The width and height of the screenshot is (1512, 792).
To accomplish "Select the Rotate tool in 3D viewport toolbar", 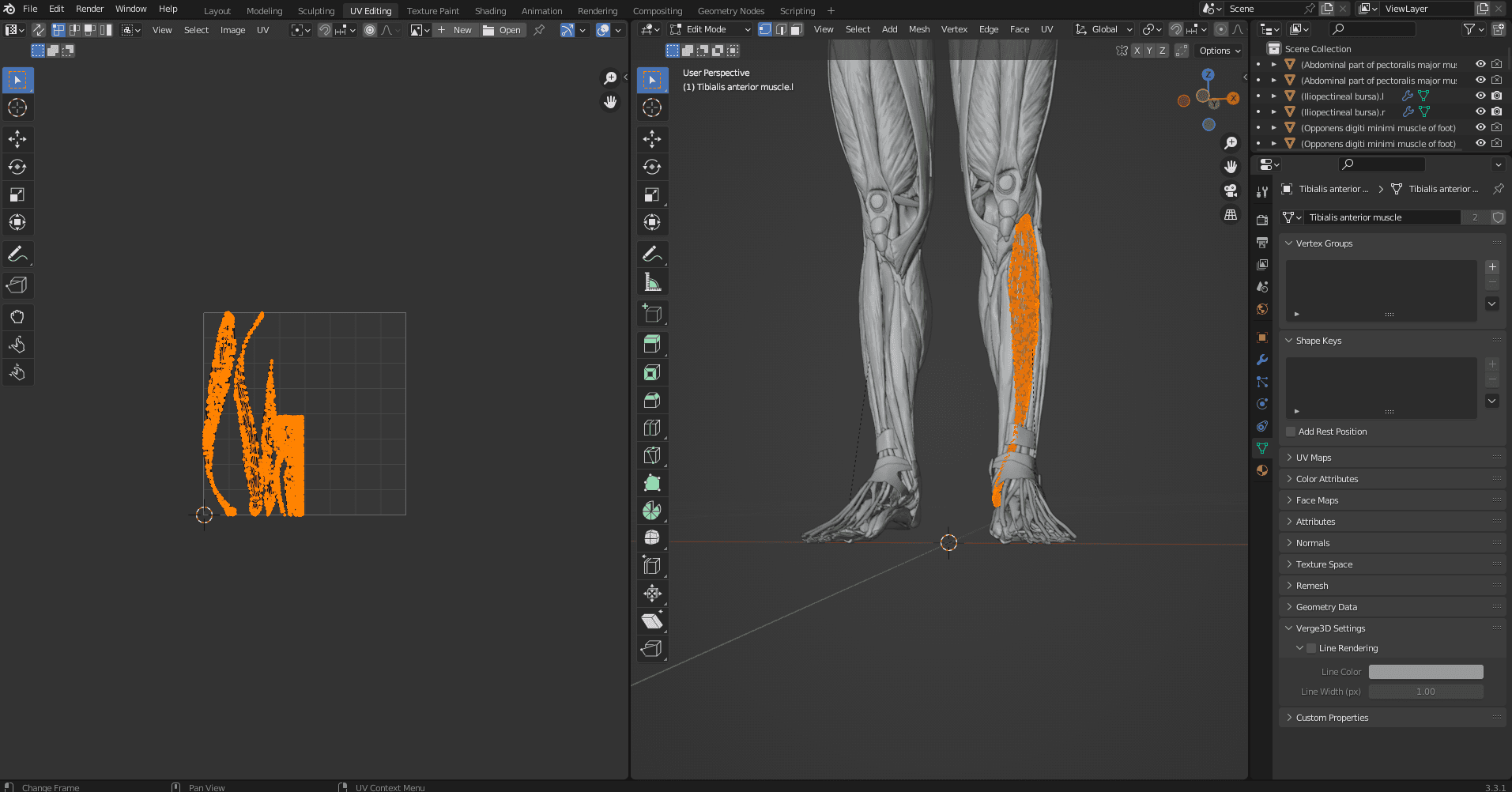I will coord(652,167).
